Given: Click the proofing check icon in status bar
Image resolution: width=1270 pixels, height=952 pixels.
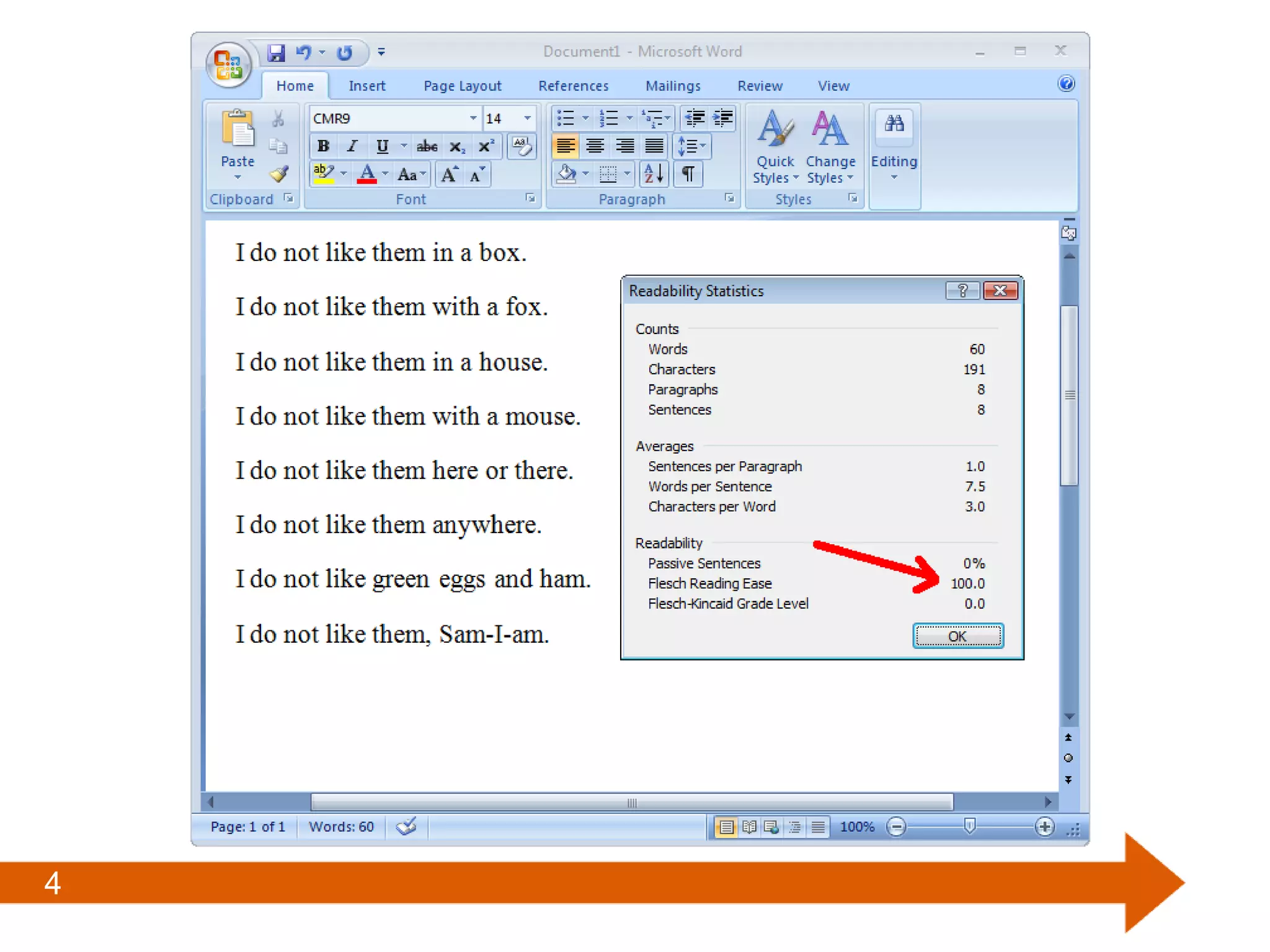Looking at the screenshot, I should pos(406,826).
